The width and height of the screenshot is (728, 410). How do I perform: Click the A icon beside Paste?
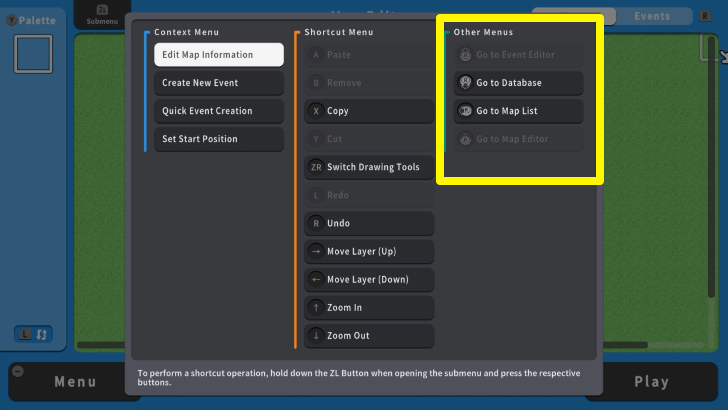click(x=316, y=55)
